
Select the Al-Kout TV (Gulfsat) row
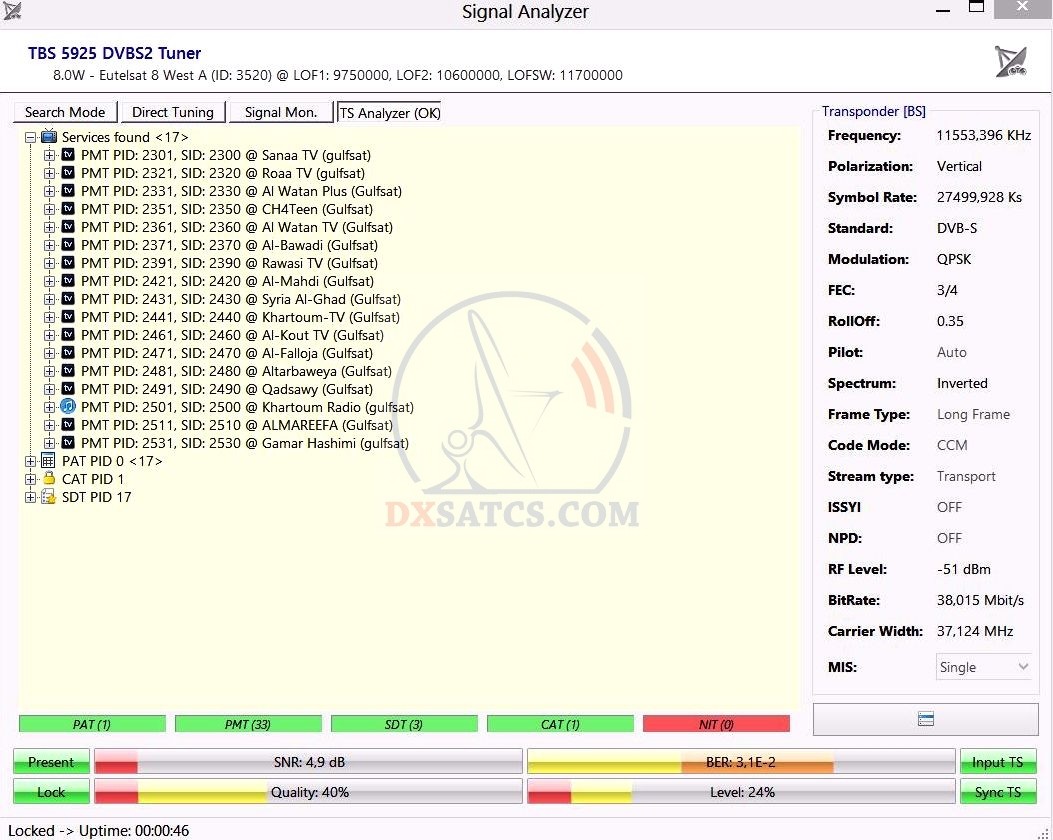(232, 335)
